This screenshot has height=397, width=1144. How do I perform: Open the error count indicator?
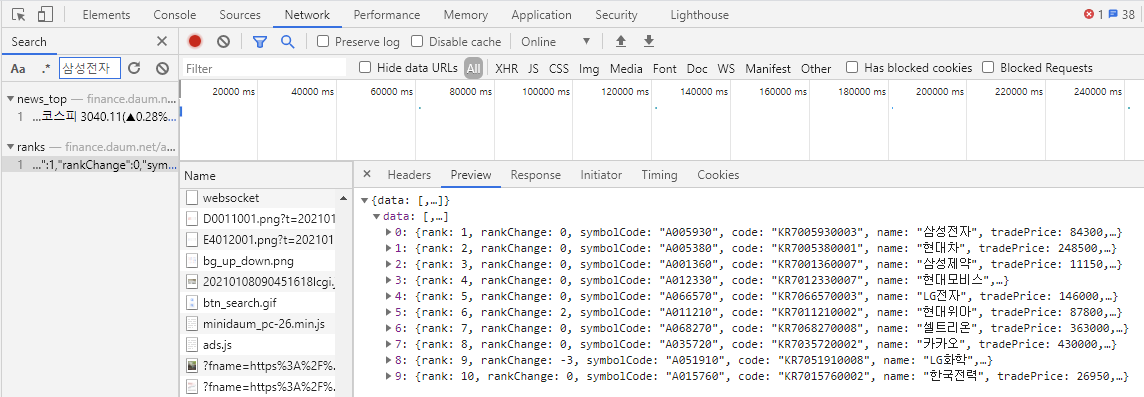[1093, 15]
